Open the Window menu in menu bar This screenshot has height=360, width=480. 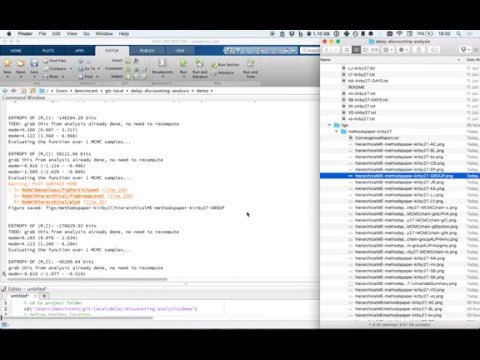tap(104, 34)
